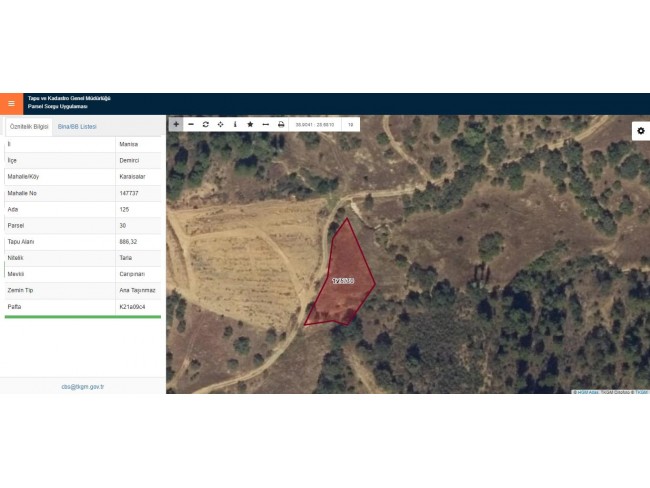
Task: Click the zoom level number box
Action: (x=351, y=124)
